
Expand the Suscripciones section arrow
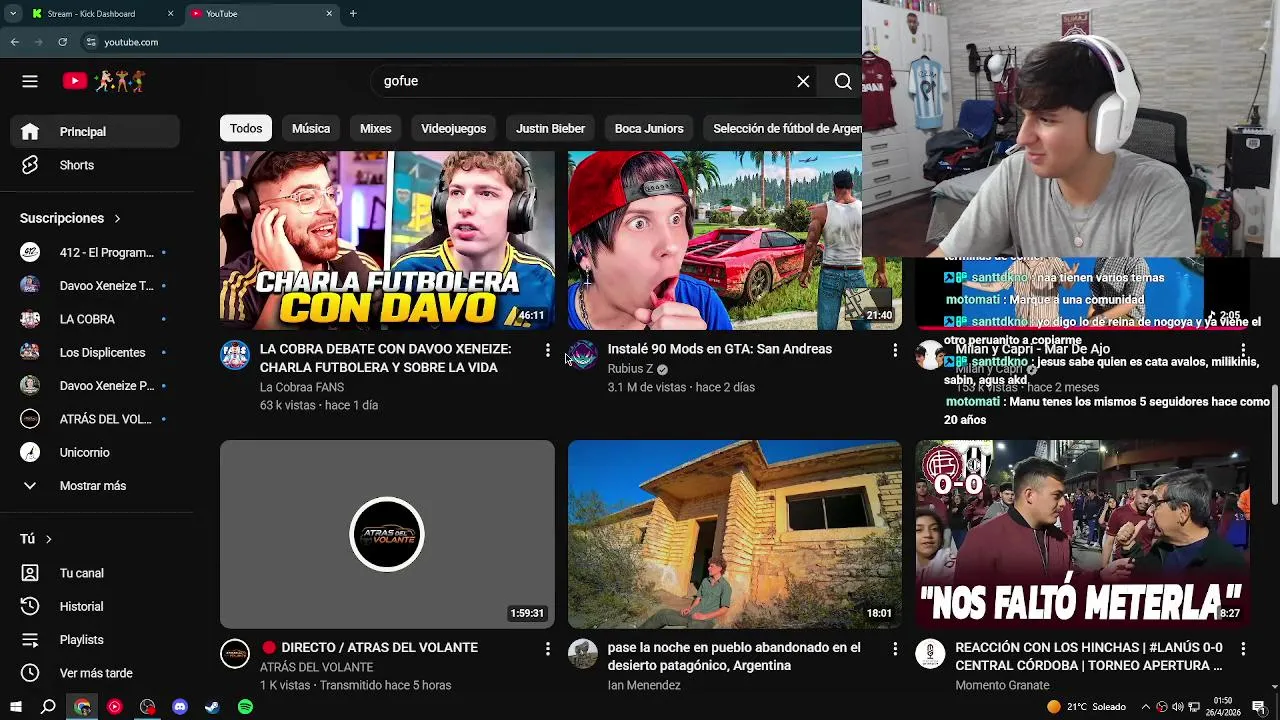[x=117, y=218]
